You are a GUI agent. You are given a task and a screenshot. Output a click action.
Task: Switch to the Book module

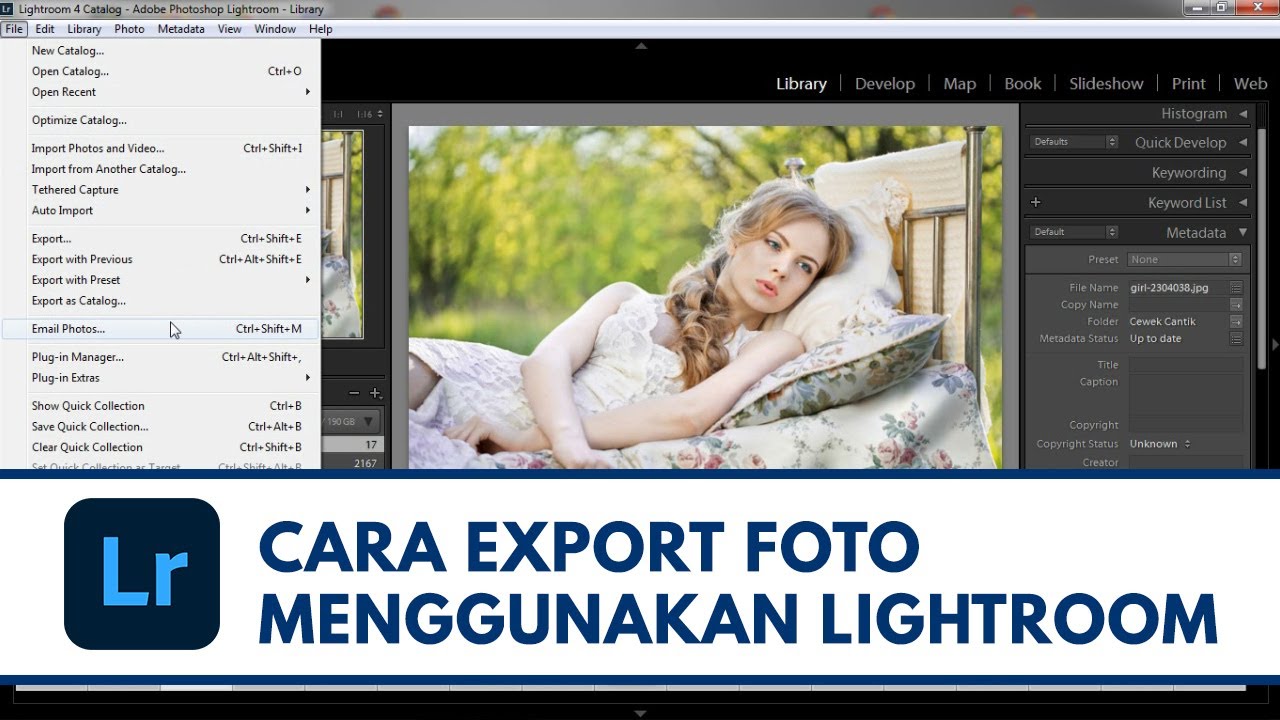tap(1023, 84)
